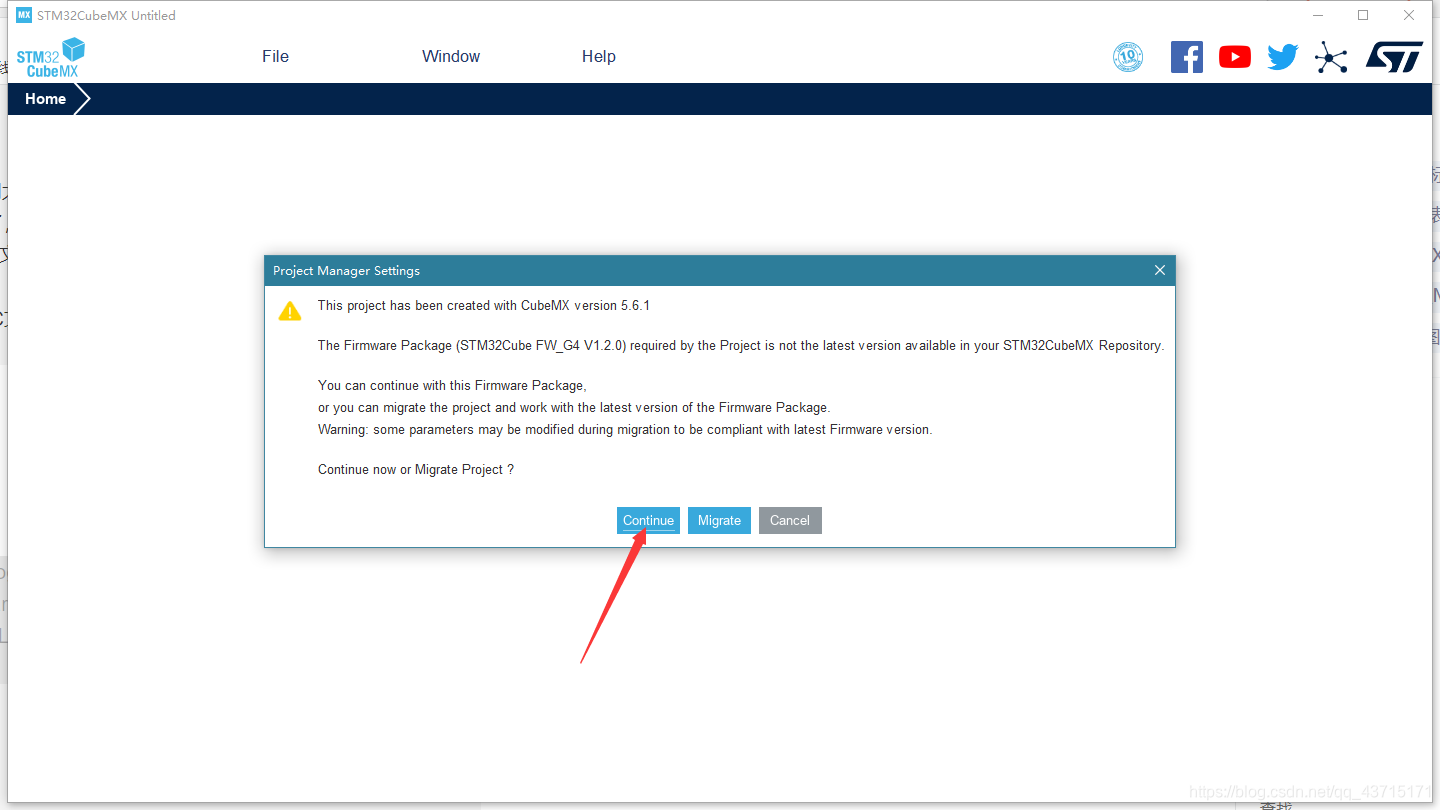The width and height of the screenshot is (1440, 810).
Task: Click the warning triangle icon in dialog
Action: tap(290, 311)
